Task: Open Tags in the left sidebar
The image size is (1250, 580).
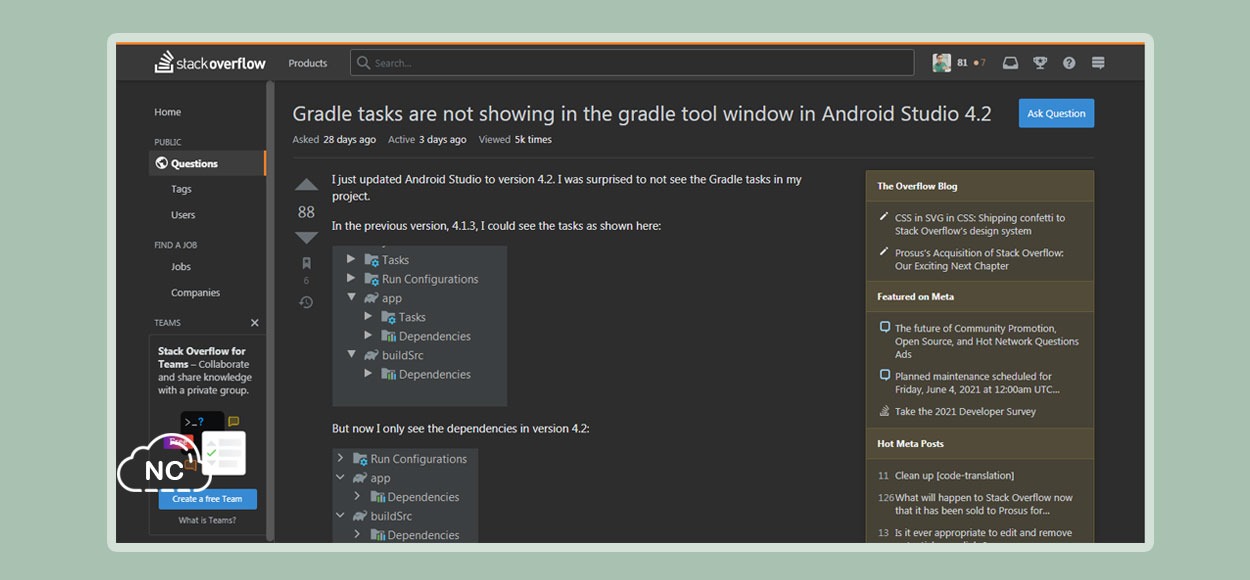Action: (x=181, y=189)
